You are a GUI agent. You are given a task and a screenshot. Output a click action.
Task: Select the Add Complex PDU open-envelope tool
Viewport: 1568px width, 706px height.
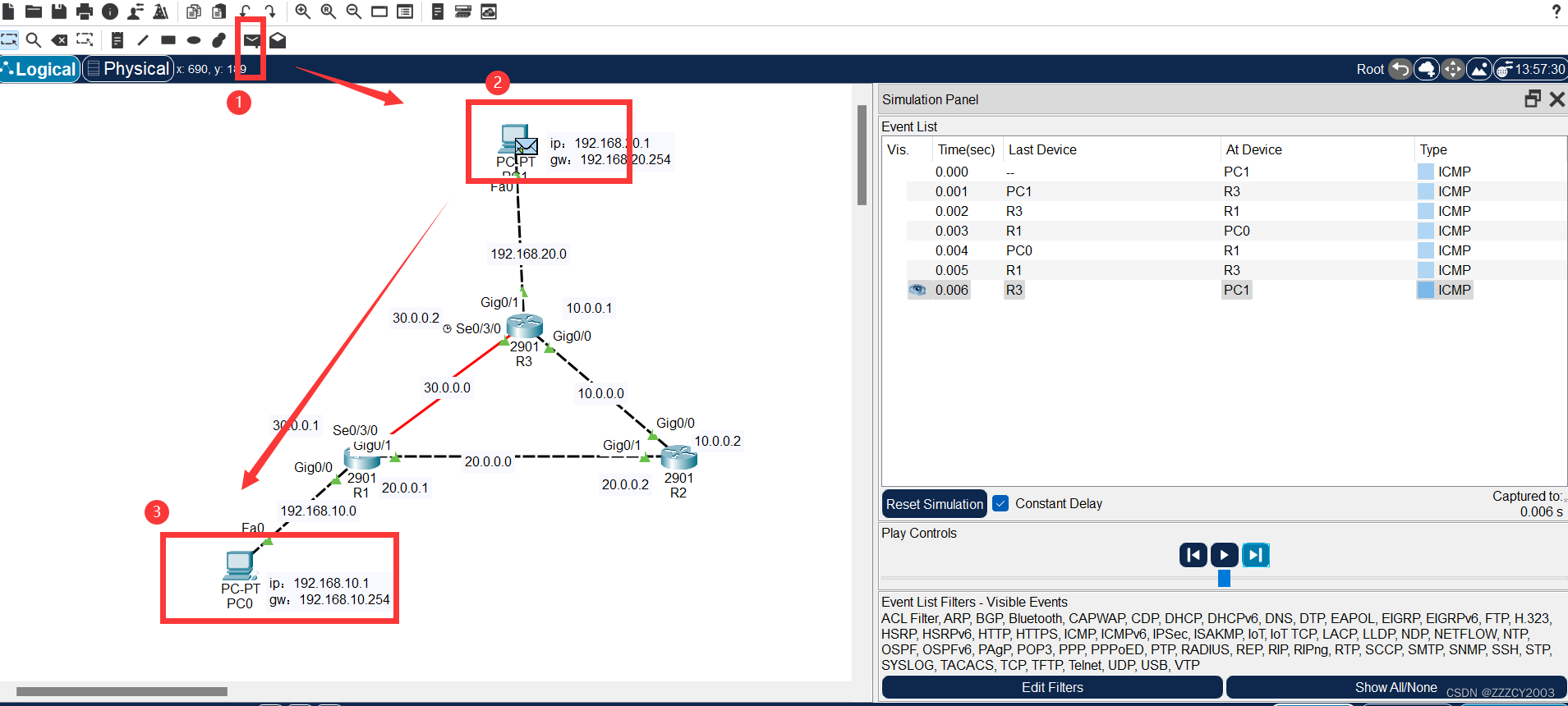[278, 40]
